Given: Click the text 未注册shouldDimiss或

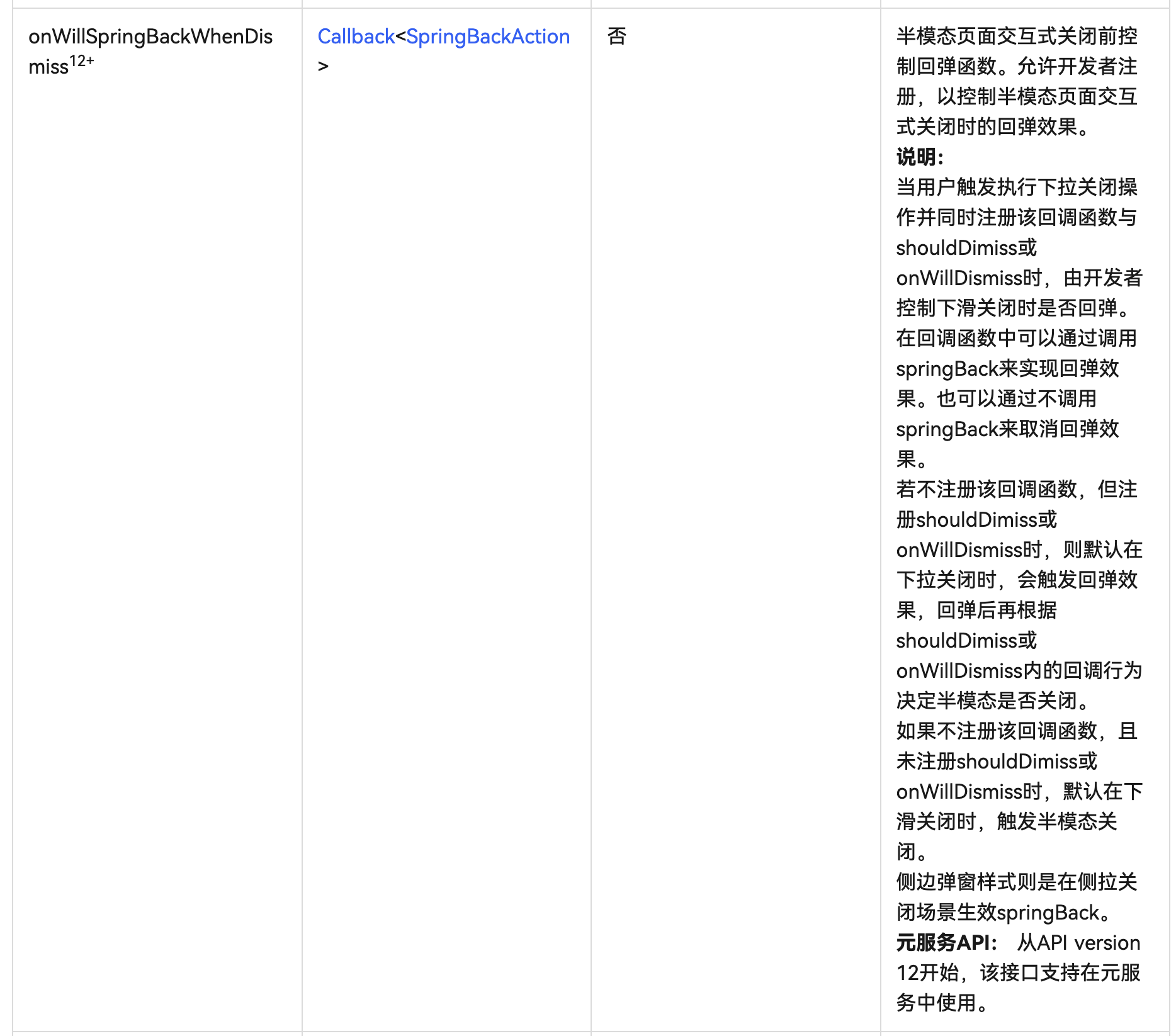Looking at the screenshot, I should [x=997, y=761].
